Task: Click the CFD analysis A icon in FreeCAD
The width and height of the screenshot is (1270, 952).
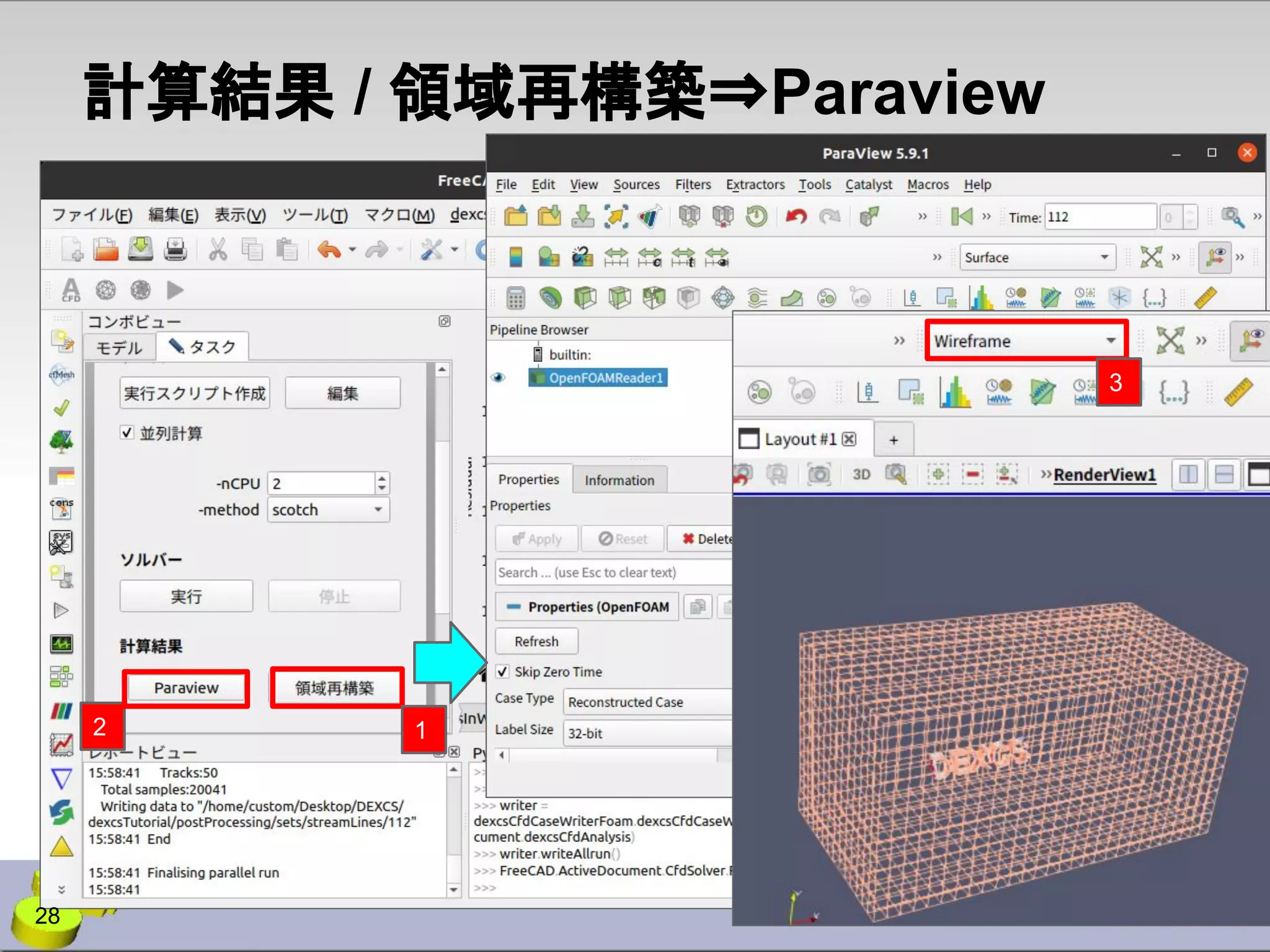Action: (71, 290)
